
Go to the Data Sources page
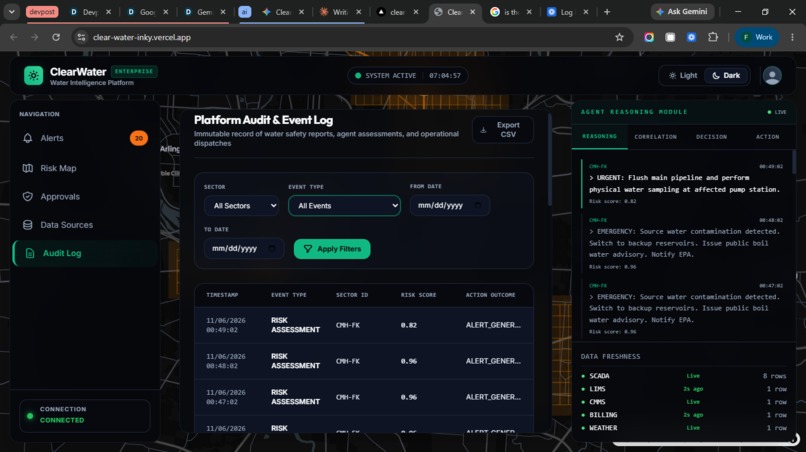[85, 225]
